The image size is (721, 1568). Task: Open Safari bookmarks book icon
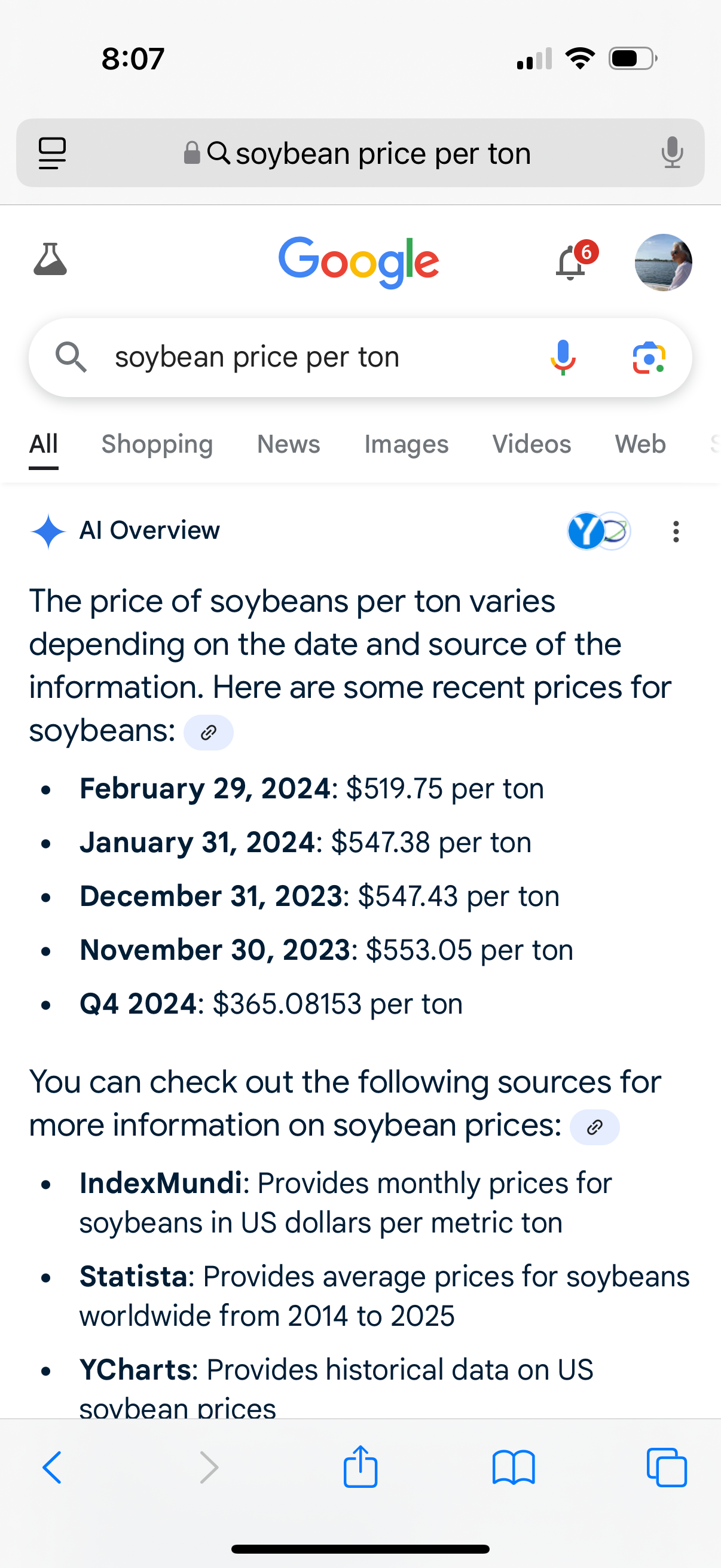pyautogui.click(x=514, y=1468)
